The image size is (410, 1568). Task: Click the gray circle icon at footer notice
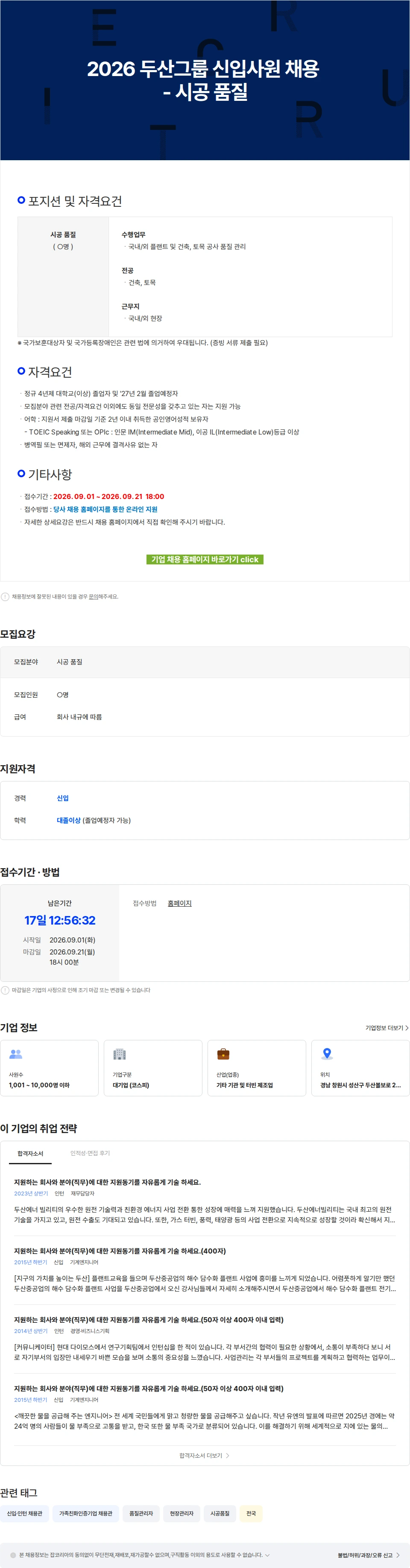(13, 1555)
